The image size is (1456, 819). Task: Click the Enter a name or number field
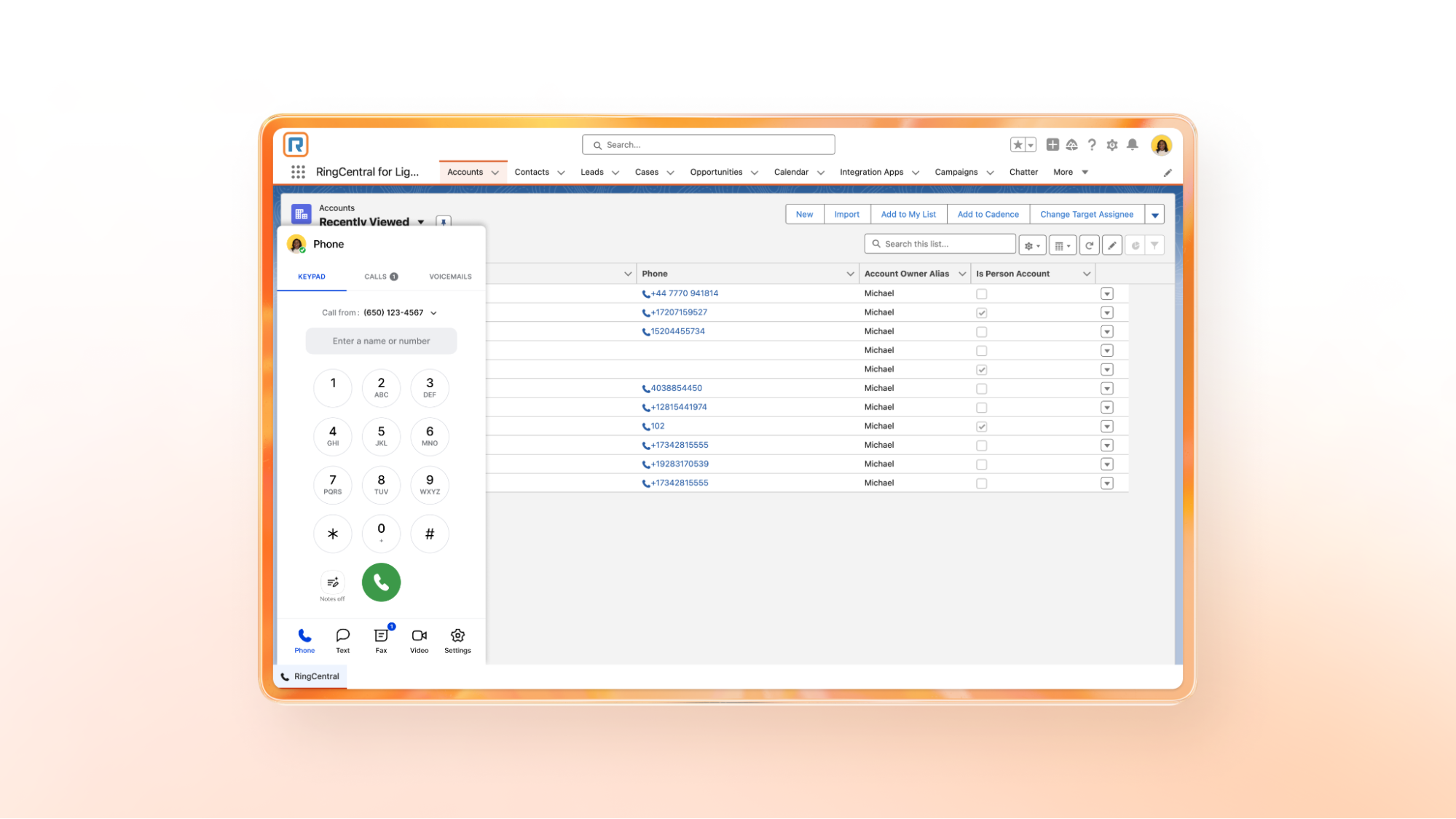[x=381, y=341]
